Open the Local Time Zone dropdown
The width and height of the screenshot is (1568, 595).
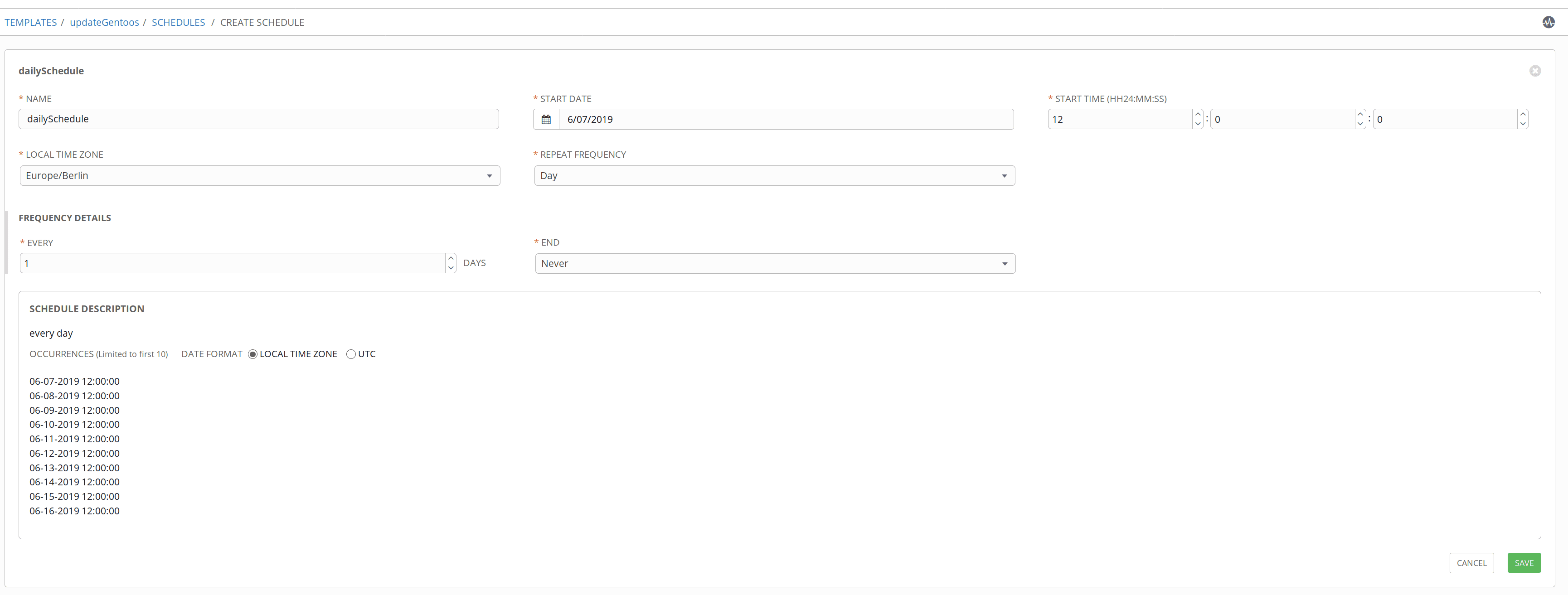pyautogui.click(x=259, y=176)
